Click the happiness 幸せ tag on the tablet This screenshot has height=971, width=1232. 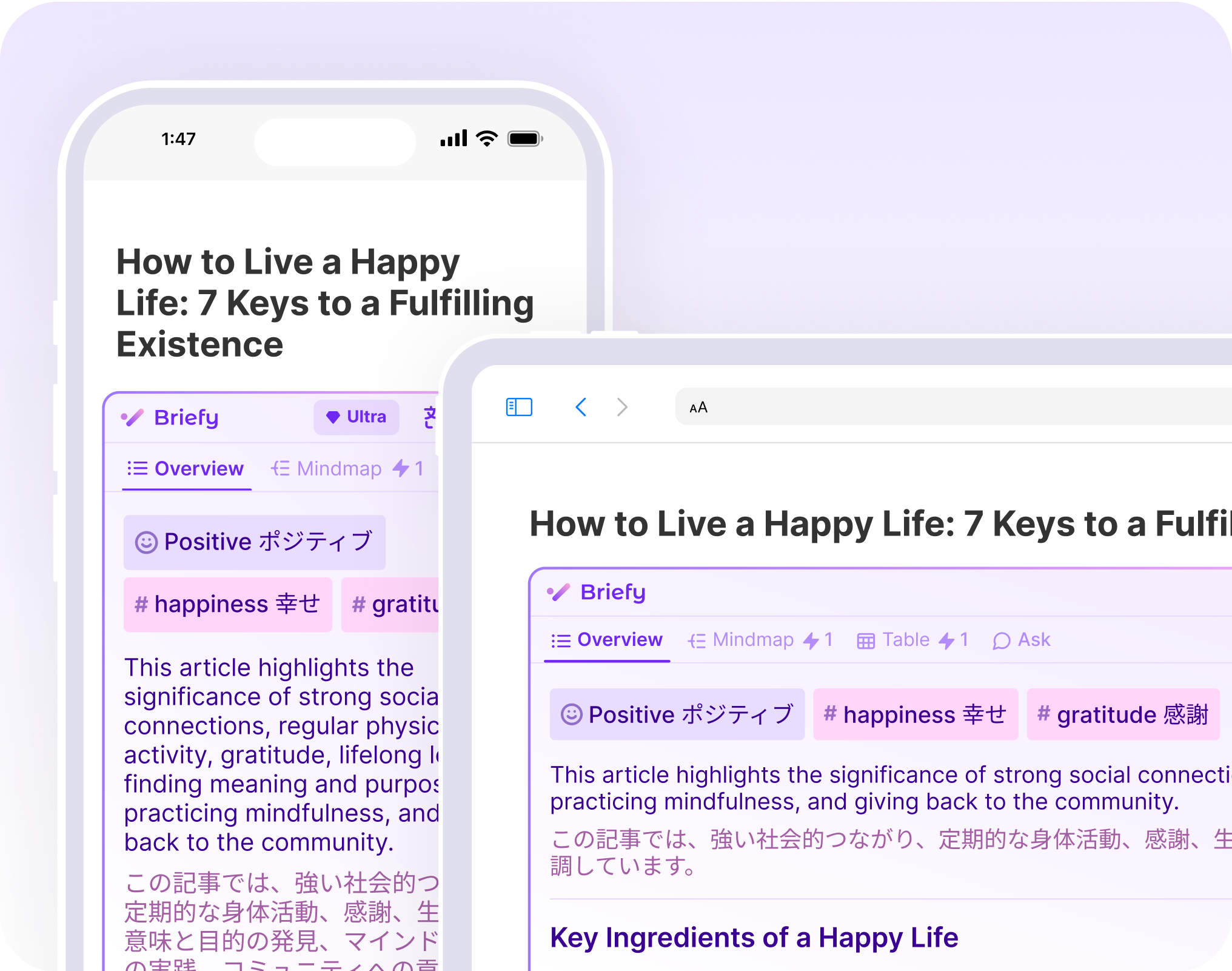click(915, 714)
